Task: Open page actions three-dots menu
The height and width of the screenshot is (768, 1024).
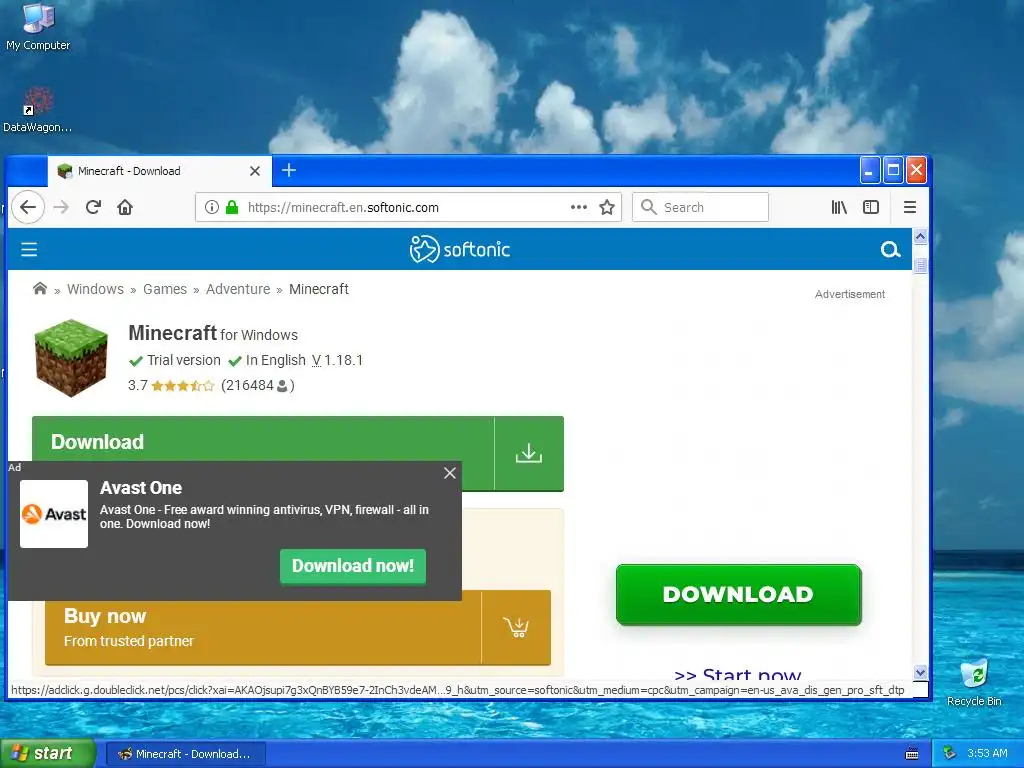Action: pos(579,207)
